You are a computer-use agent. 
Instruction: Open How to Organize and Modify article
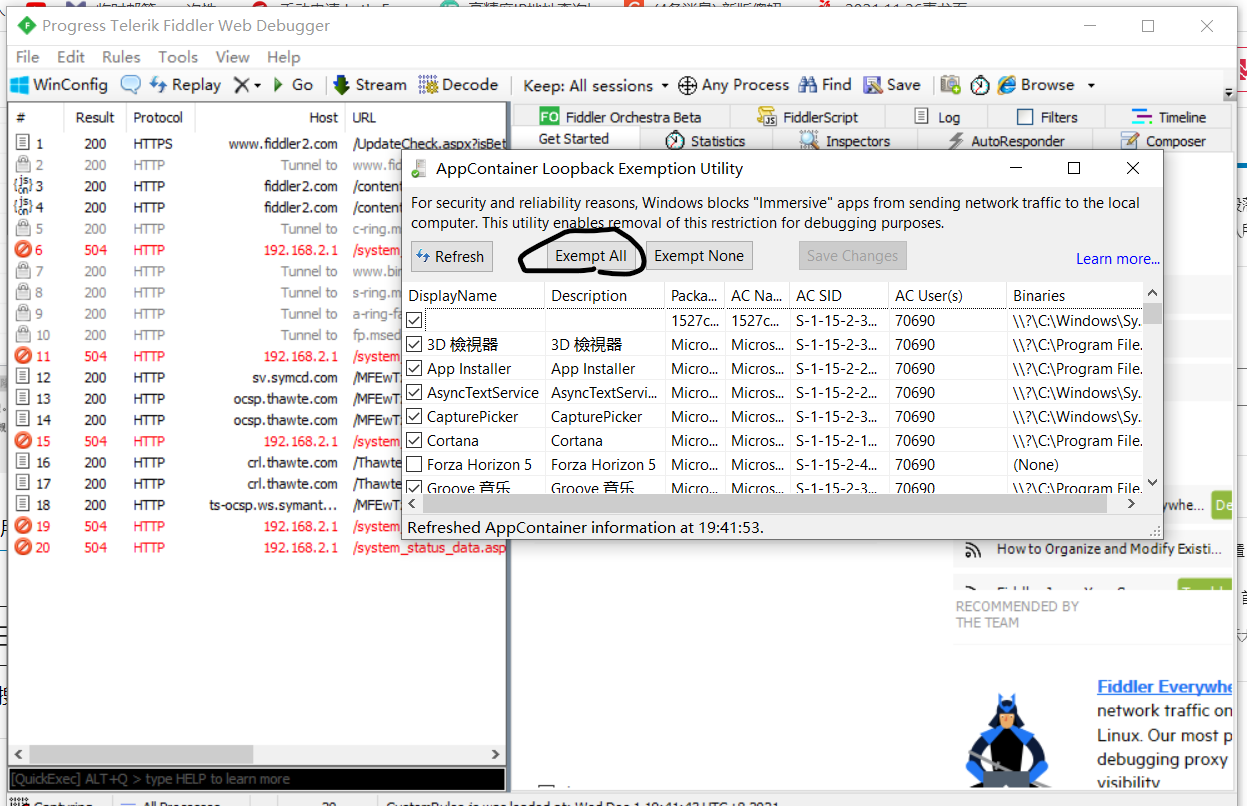click(1109, 549)
